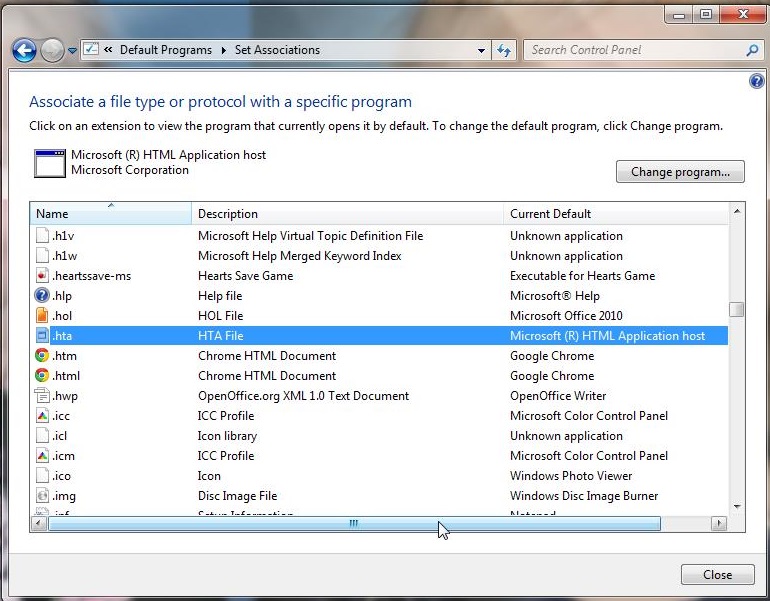Click OpenOffice.org XML 1.0 Text Document
The height and width of the screenshot is (601, 770).
303,396
